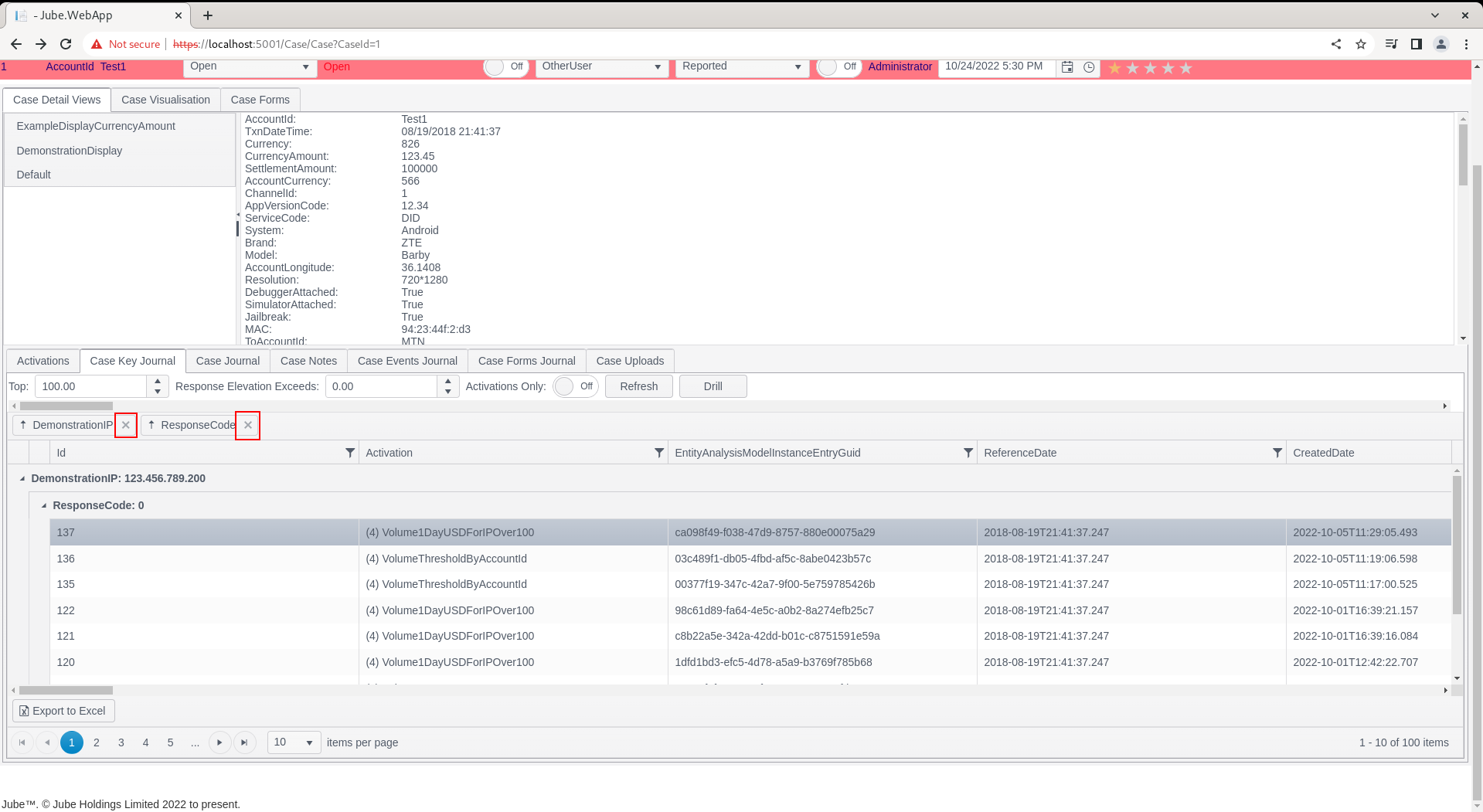This screenshot has width=1483, height=812.
Task: Open a new browser tab
Action: [x=208, y=15]
